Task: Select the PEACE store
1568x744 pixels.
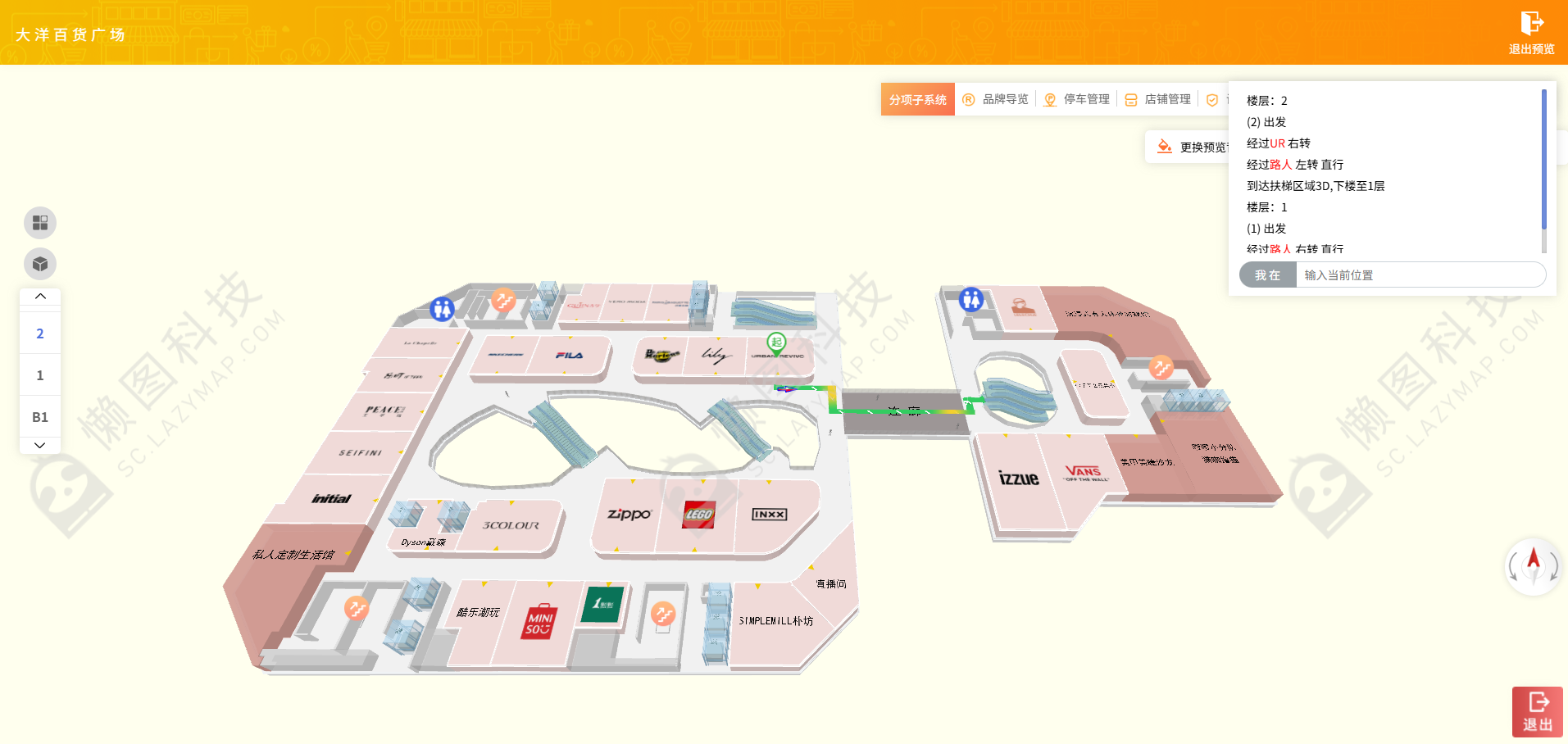Action: (384, 411)
